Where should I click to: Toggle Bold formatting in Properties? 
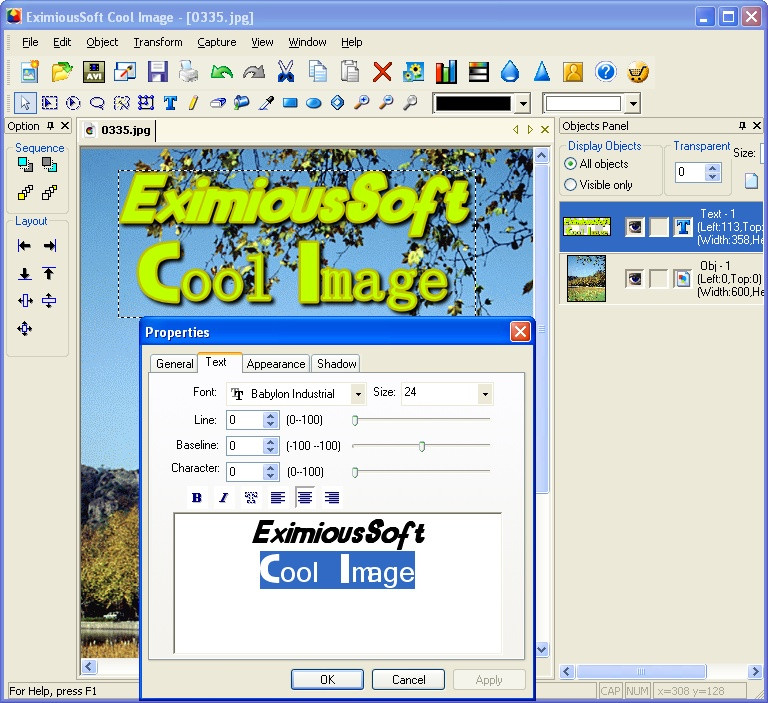tap(197, 498)
